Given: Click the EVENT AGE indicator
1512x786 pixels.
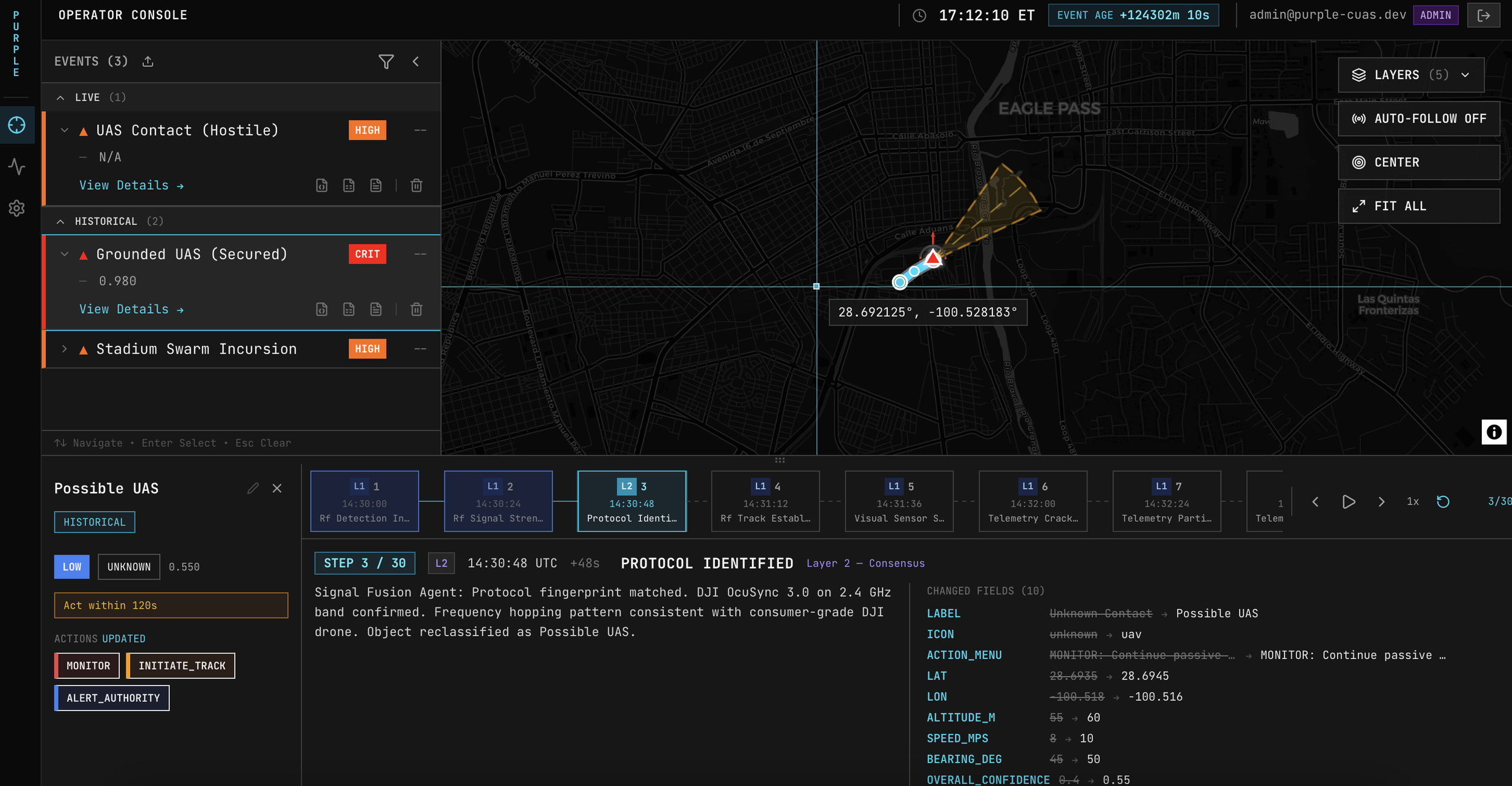Looking at the screenshot, I should pyautogui.click(x=1133, y=16).
